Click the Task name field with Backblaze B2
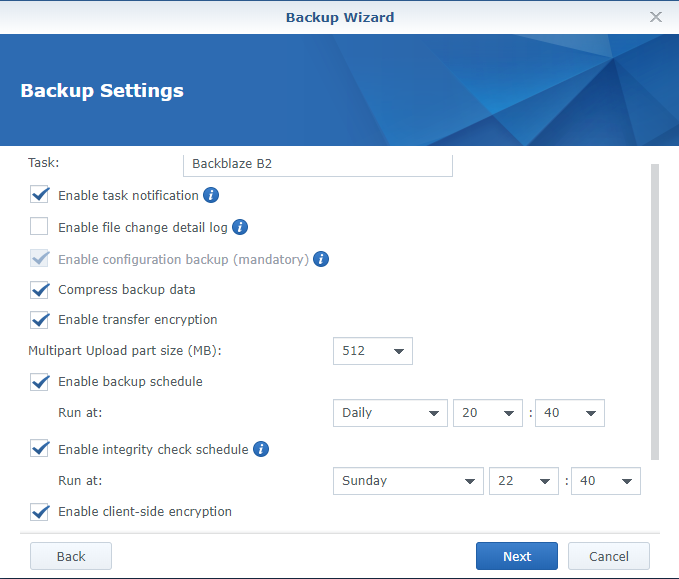Screen dimensions: 679x579 pos(317,164)
